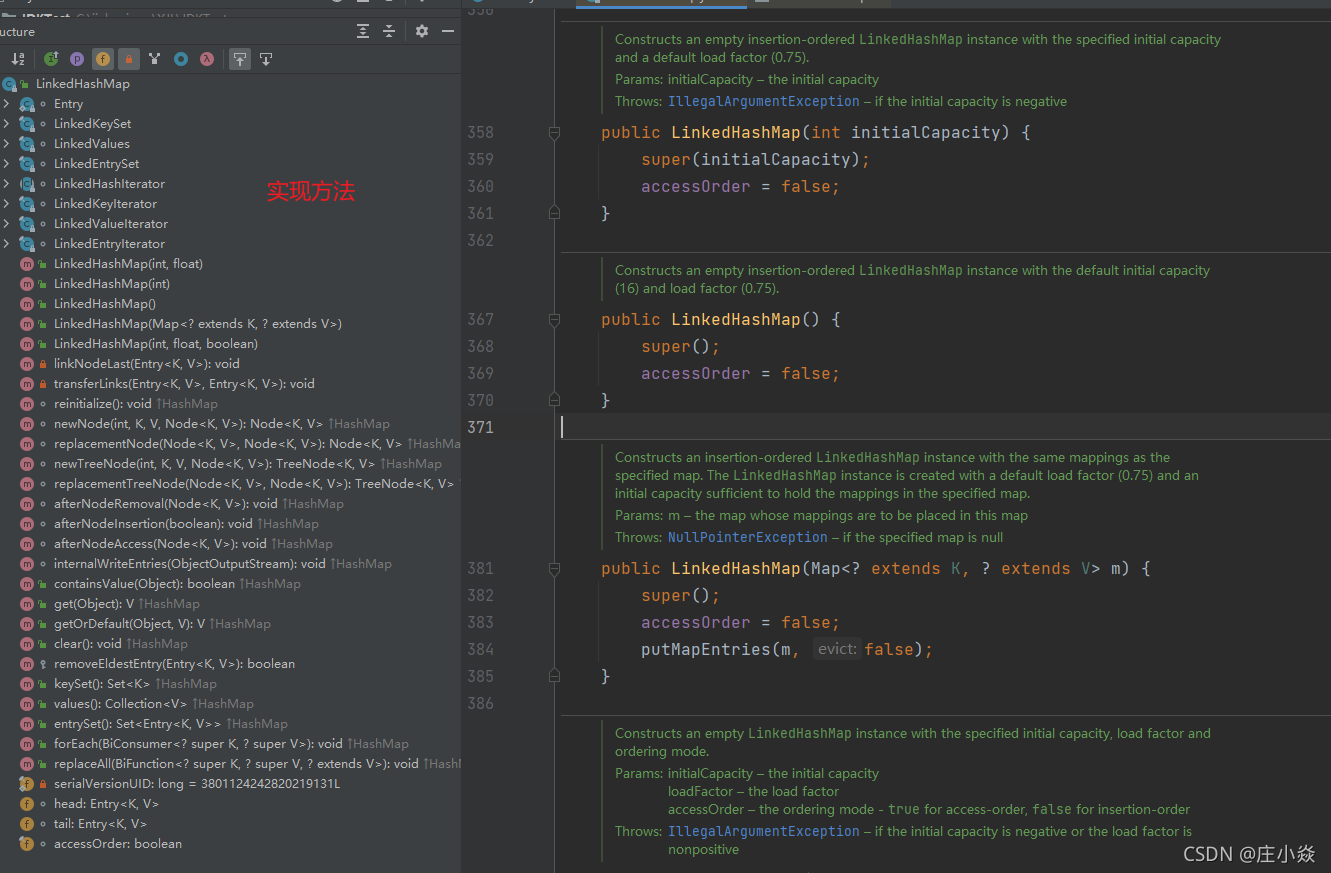Select LinkedHashMap root class in Structure
The height and width of the screenshot is (873, 1331).
tap(83, 84)
